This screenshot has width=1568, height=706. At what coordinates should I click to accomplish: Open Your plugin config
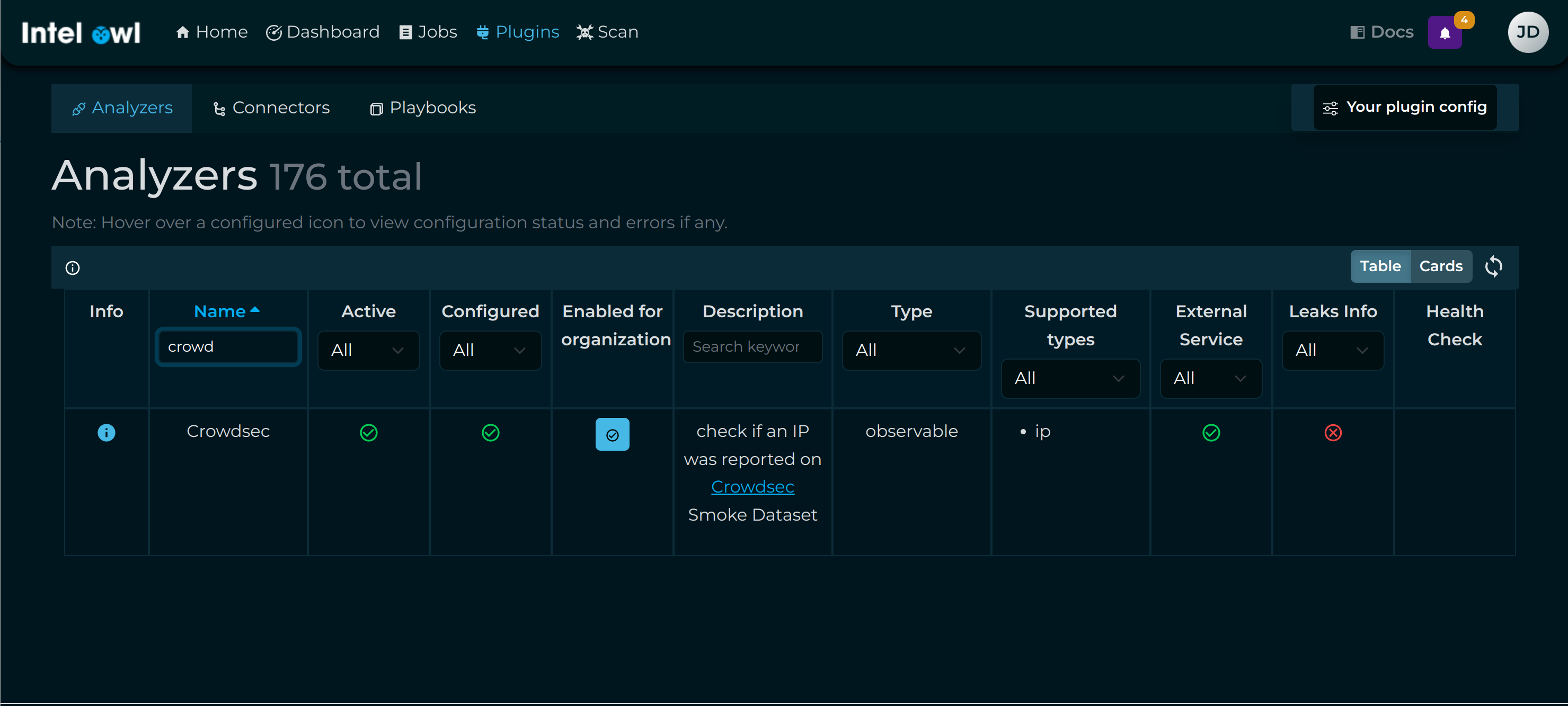pos(1404,106)
